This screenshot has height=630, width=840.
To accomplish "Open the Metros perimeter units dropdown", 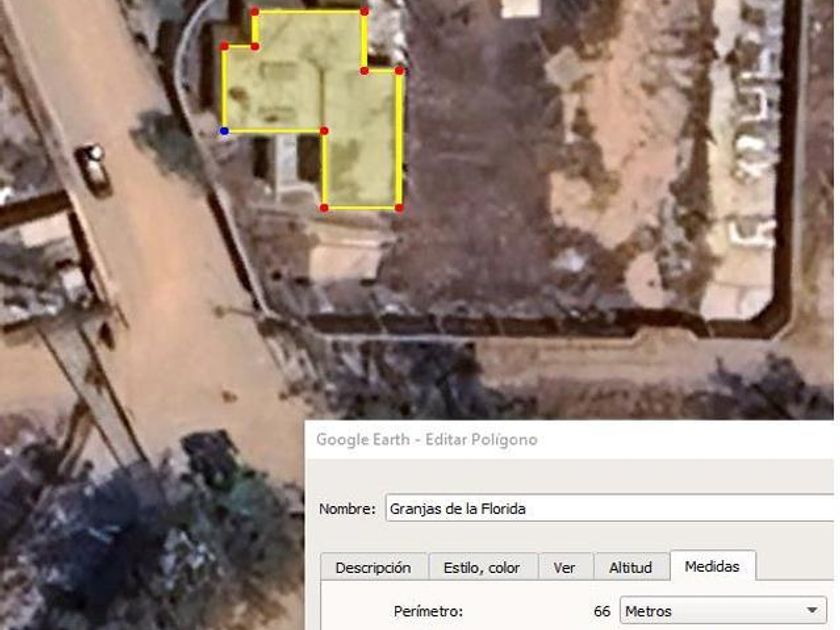I will [723, 611].
